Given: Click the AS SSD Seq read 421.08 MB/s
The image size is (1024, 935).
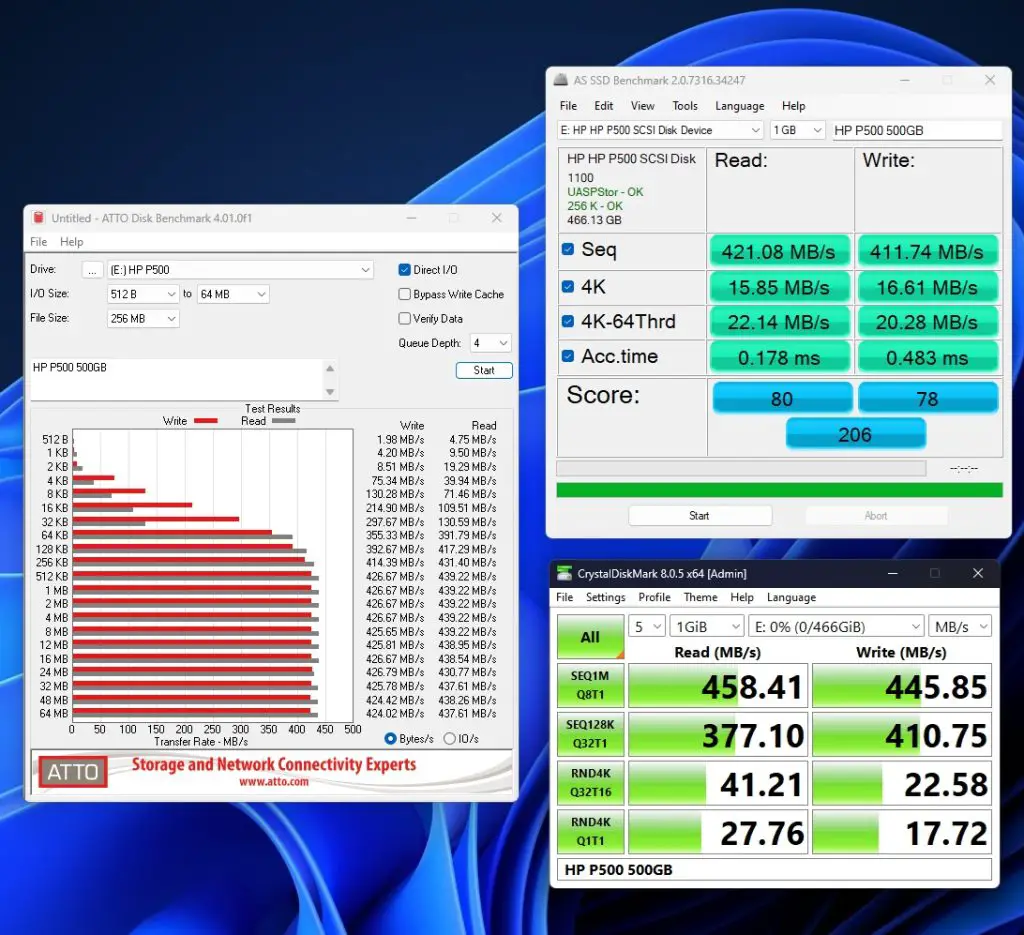Looking at the screenshot, I should tap(778, 251).
